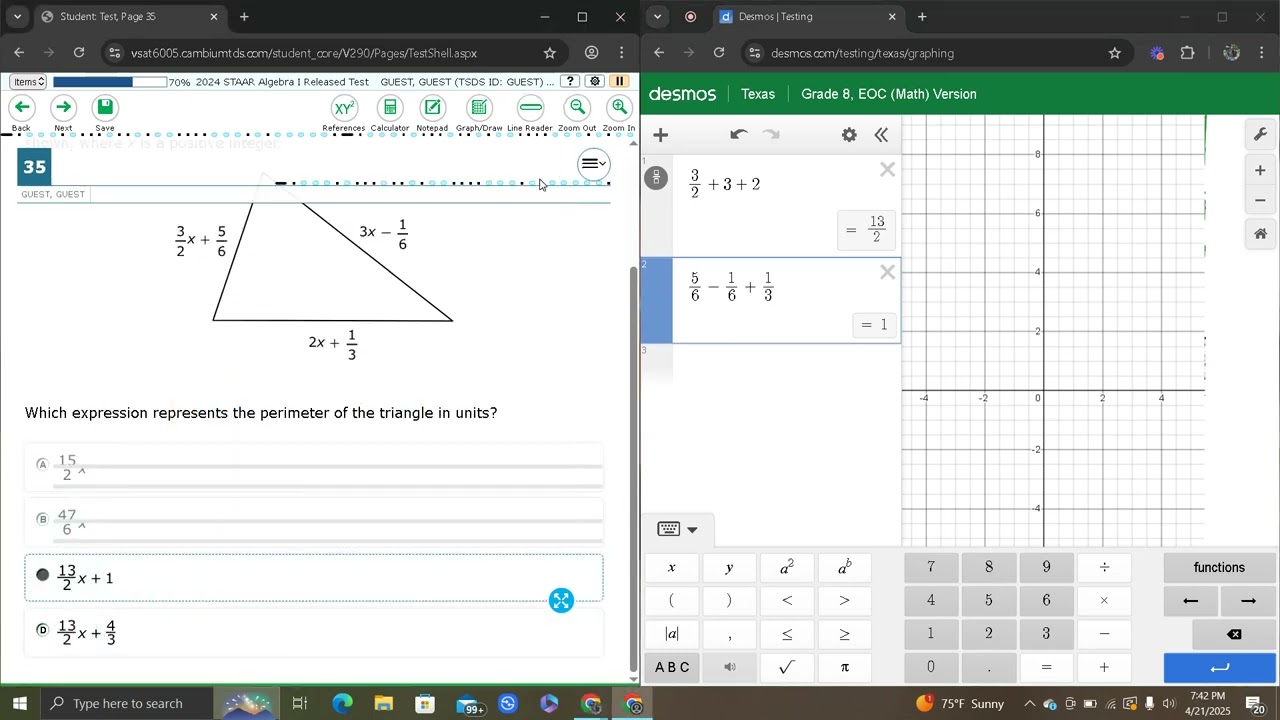1280x720 pixels.
Task: Open the Items dropdown selector
Action: click(28, 82)
